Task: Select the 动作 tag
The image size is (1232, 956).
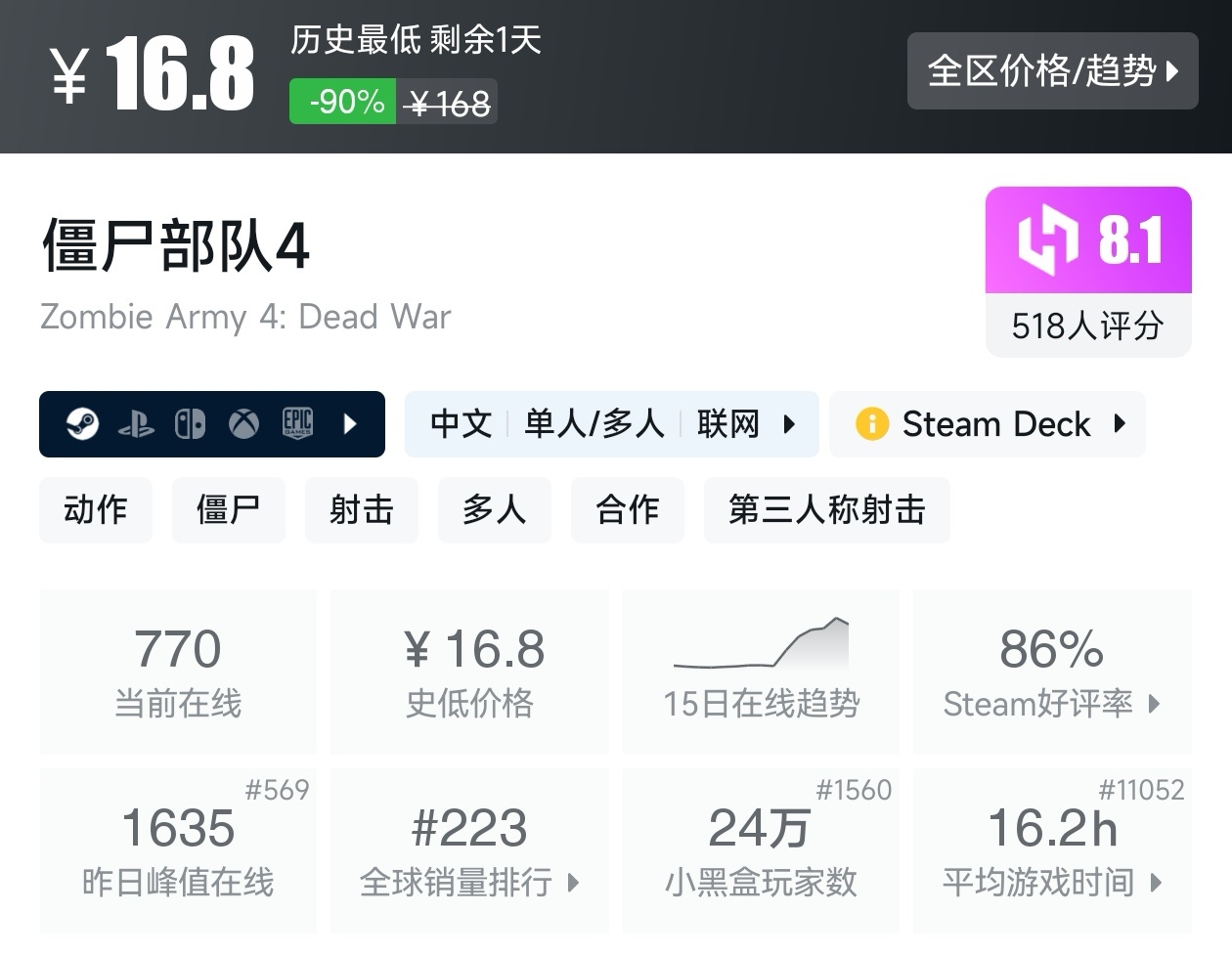Action: (96, 510)
